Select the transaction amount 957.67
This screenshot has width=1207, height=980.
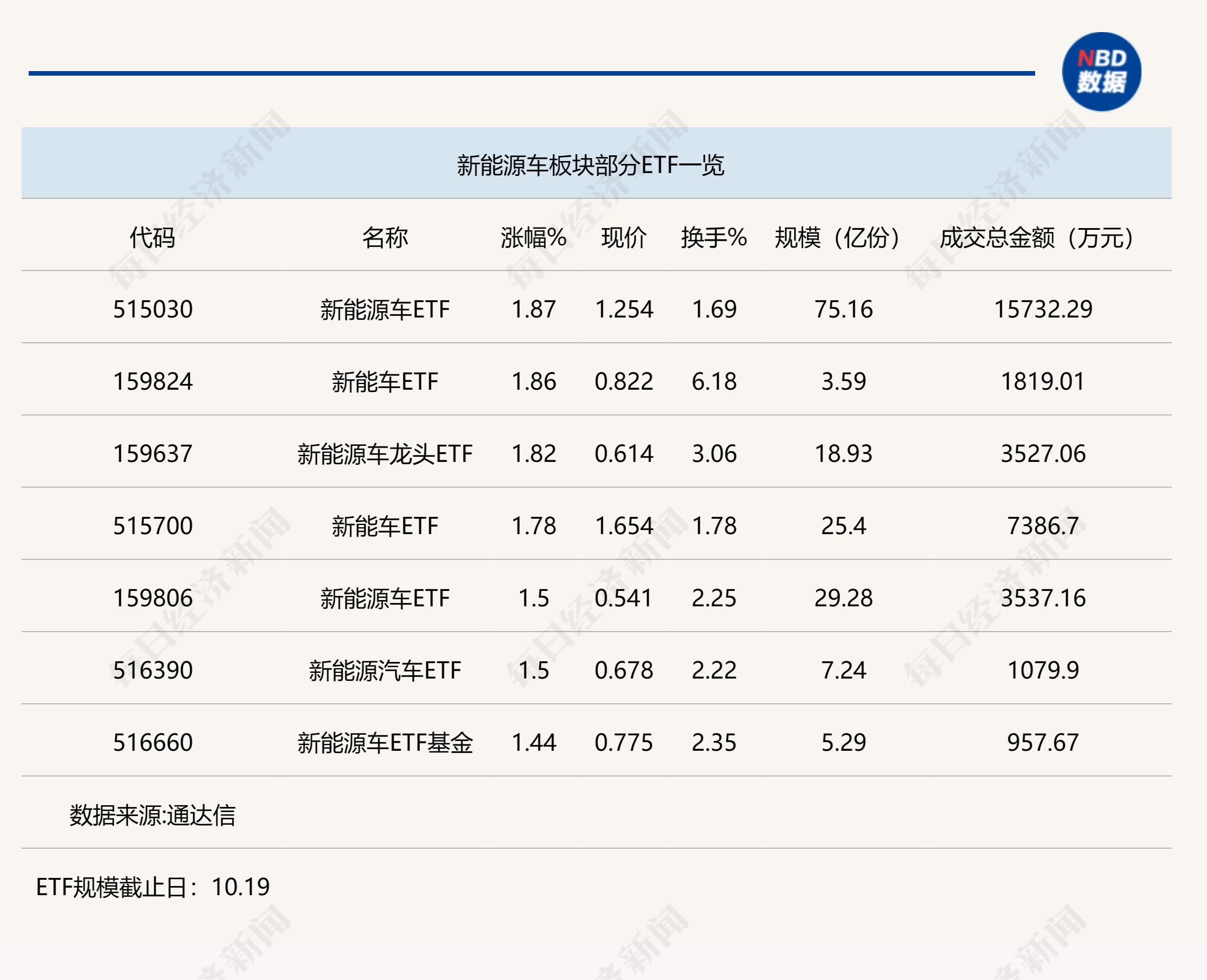pos(1043,743)
